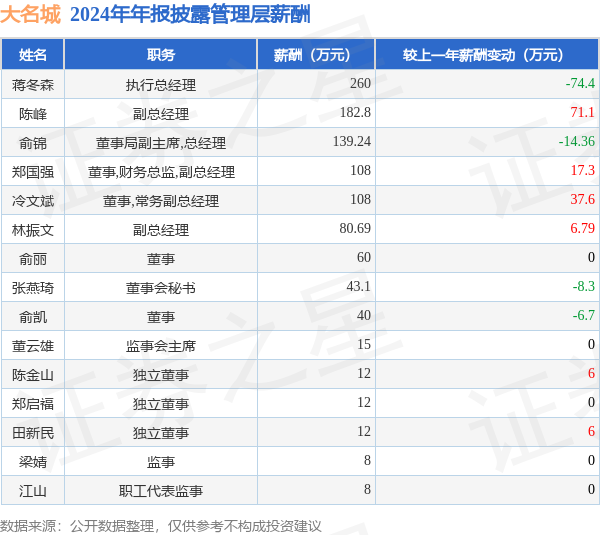The width and height of the screenshot is (600, 535).
Task: Click the position 董事局副主席,总经理
Action: click(161, 143)
